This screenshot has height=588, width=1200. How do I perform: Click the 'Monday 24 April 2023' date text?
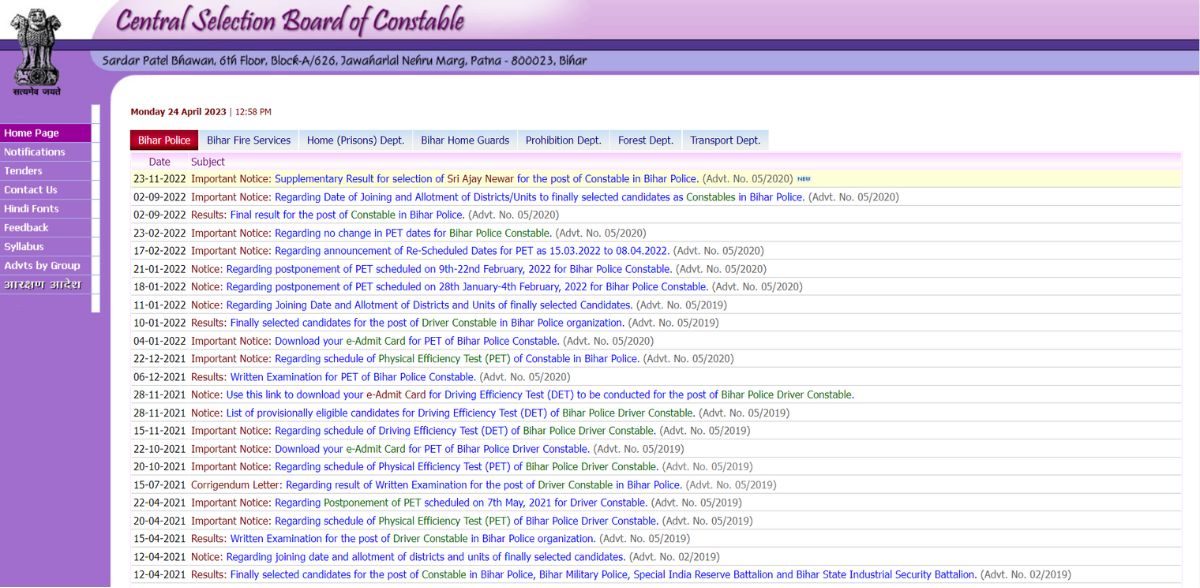(x=179, y=112)
